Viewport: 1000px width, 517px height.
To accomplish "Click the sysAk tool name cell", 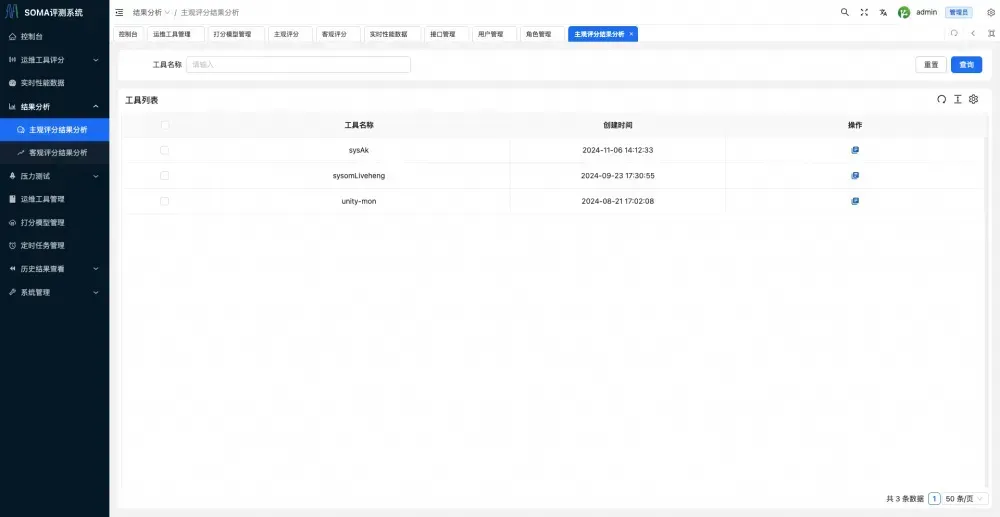I will point(359,150).
